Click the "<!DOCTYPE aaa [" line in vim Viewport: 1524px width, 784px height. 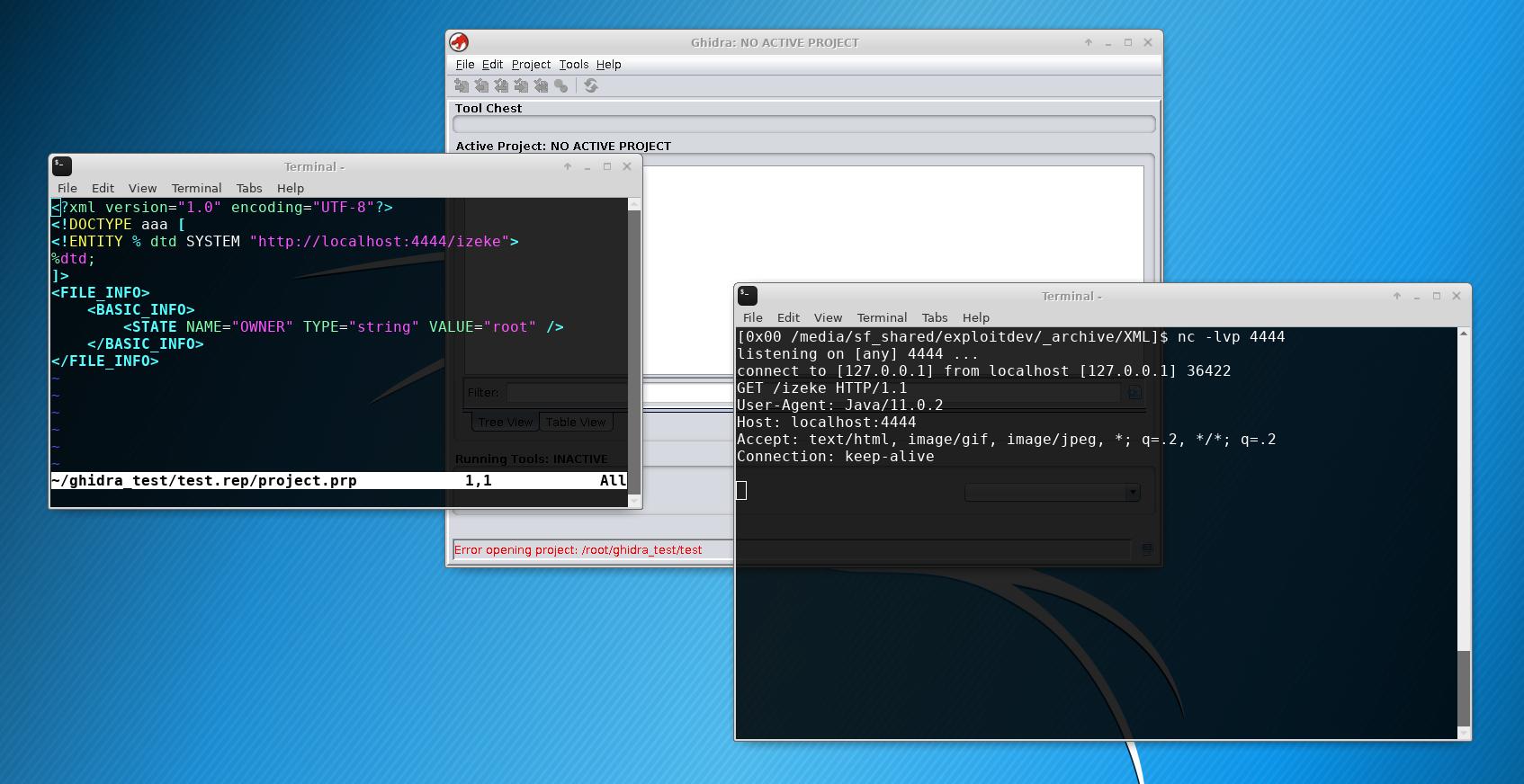(x=119, y=224)
